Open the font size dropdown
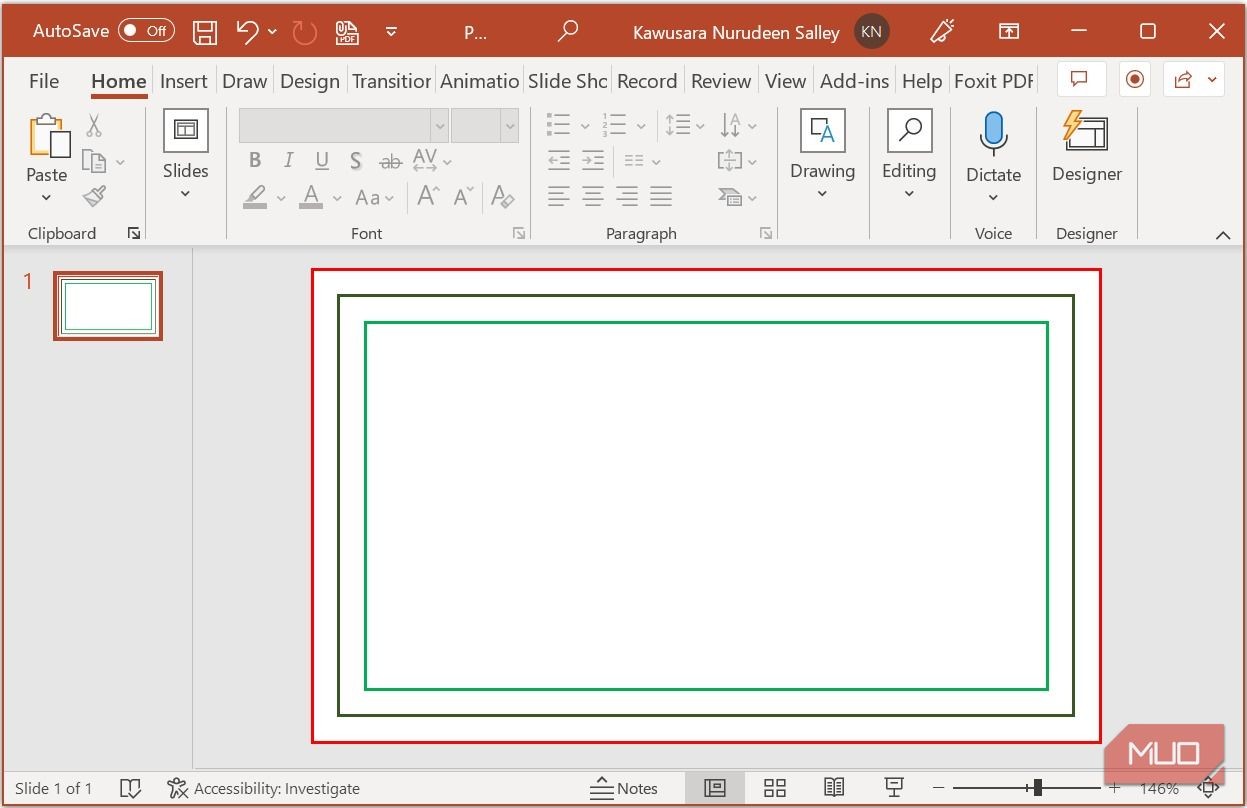 pos(510,126)
